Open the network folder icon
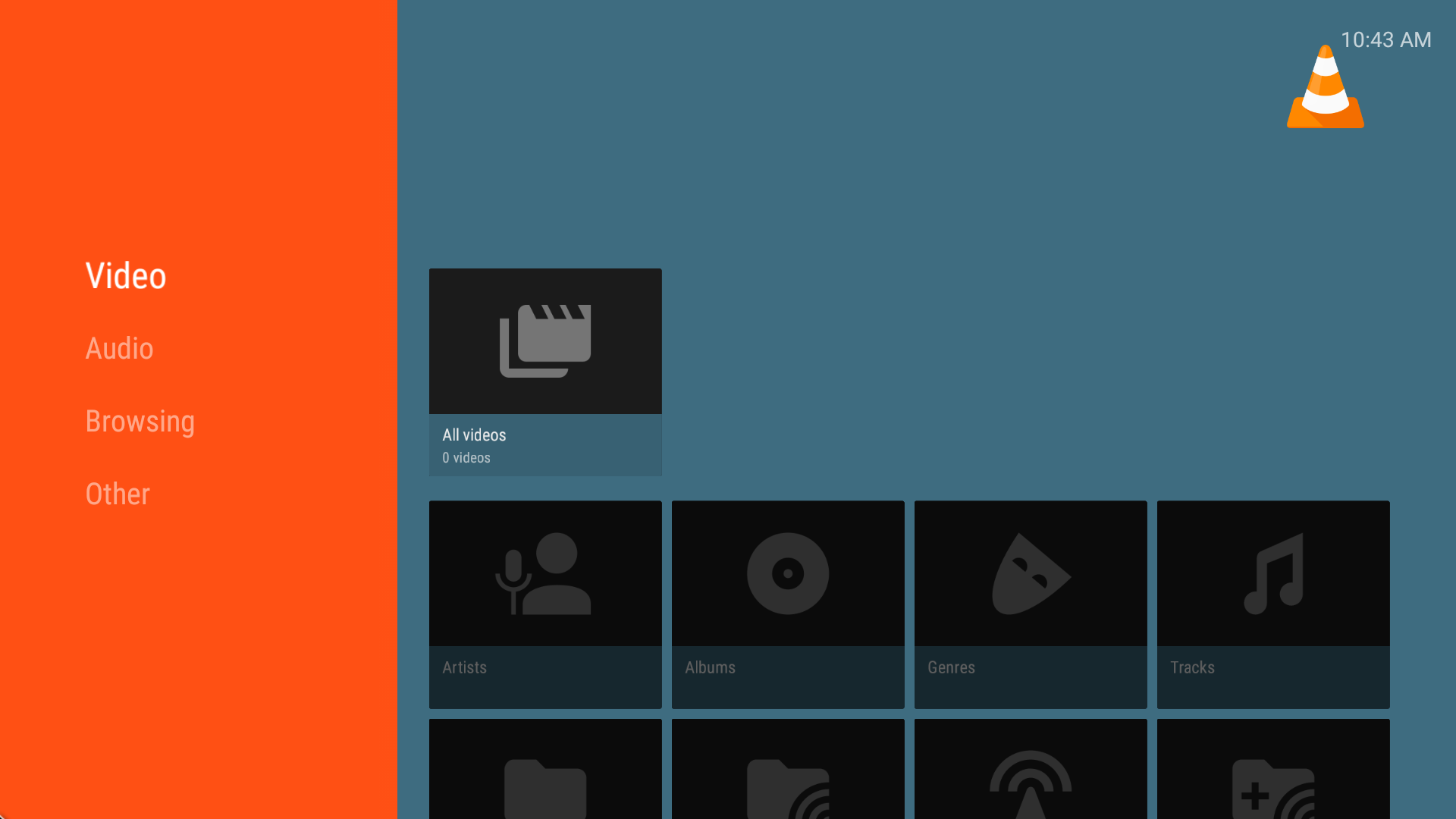The image size is (1456, 819). pyautogui.click(x=788, y=789)
